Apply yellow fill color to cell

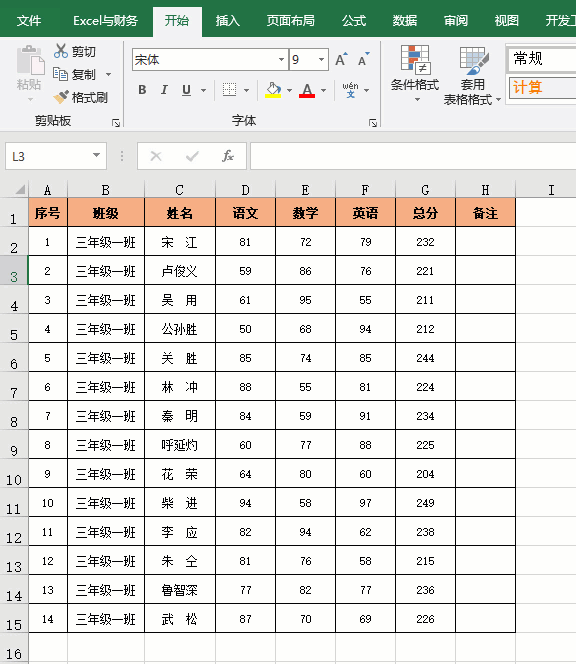point(273,90)
